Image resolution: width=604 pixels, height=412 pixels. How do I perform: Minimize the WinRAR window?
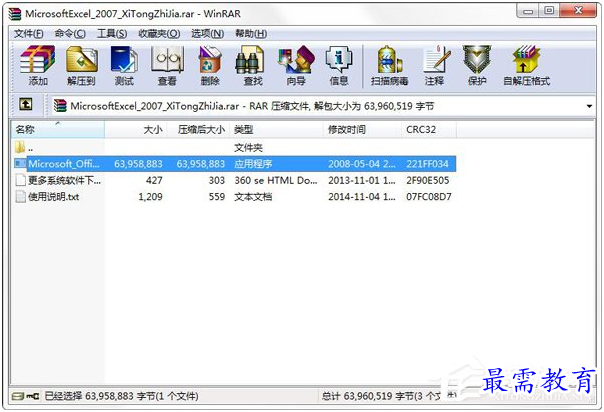tap(528, 11)
